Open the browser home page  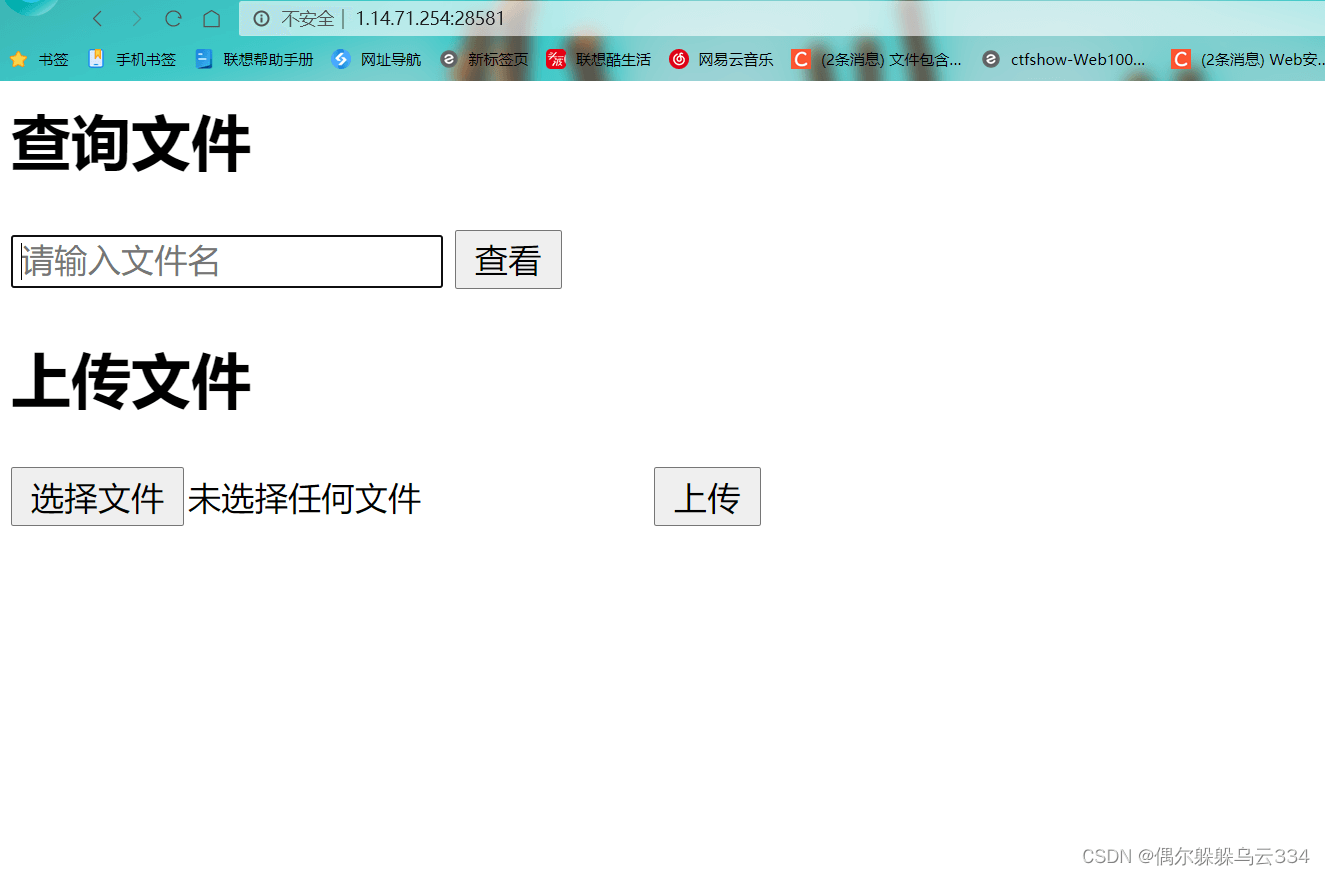[211, 19]
